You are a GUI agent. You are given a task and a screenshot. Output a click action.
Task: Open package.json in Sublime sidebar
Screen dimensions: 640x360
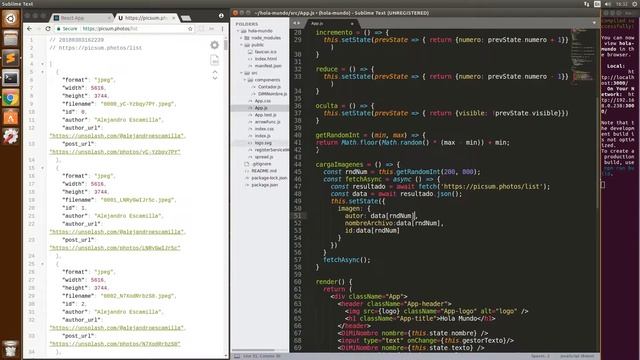coord(265,185)
